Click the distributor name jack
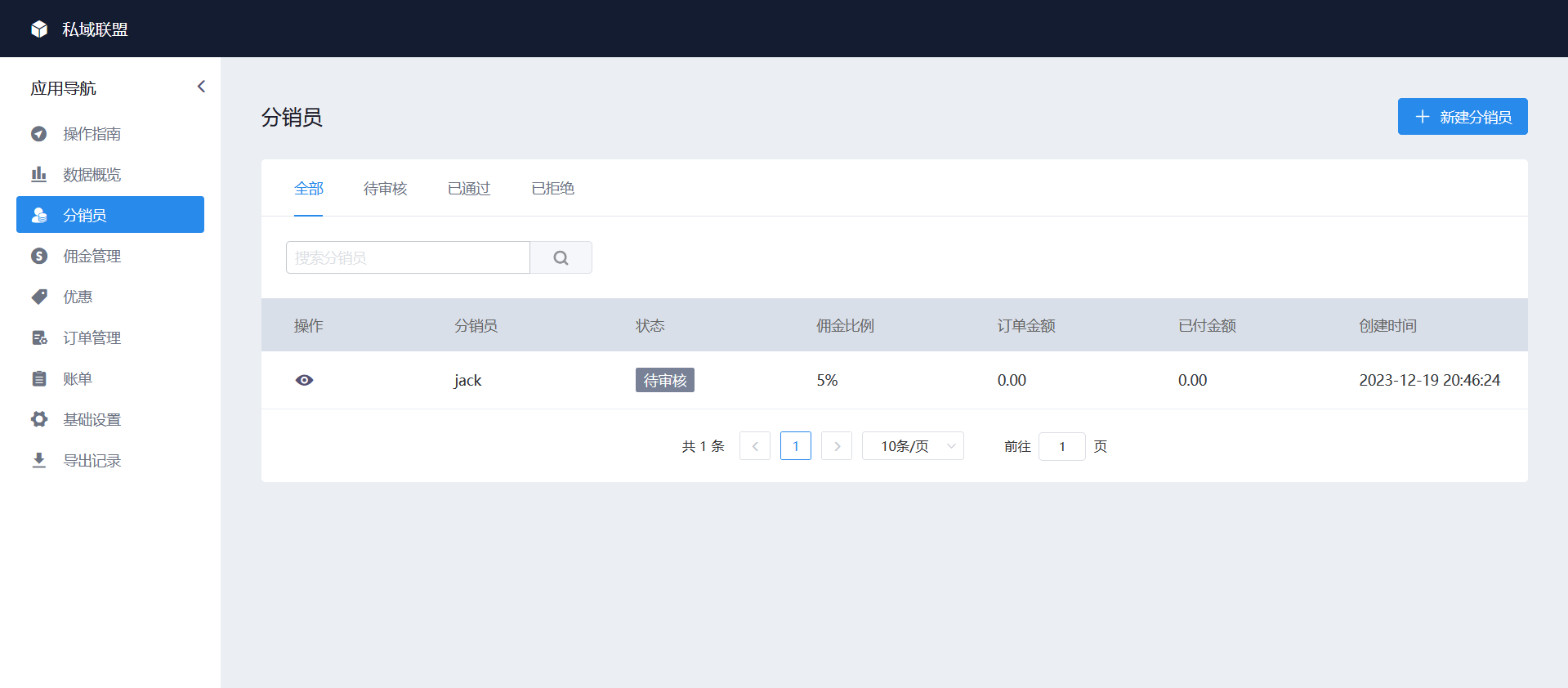 click(x=468, y=381)
